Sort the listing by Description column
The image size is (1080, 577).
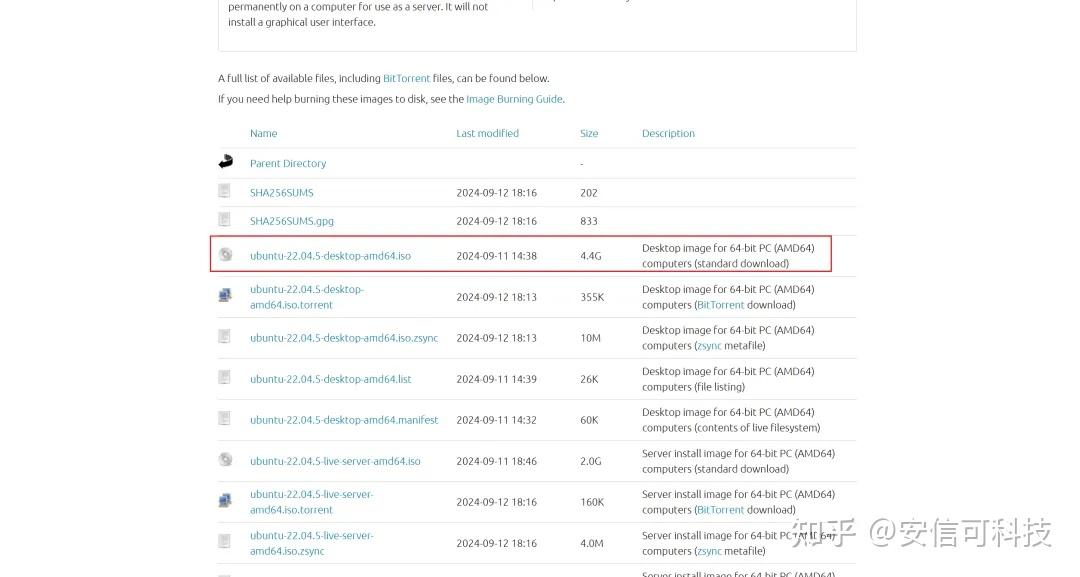(x=668, y=134)
